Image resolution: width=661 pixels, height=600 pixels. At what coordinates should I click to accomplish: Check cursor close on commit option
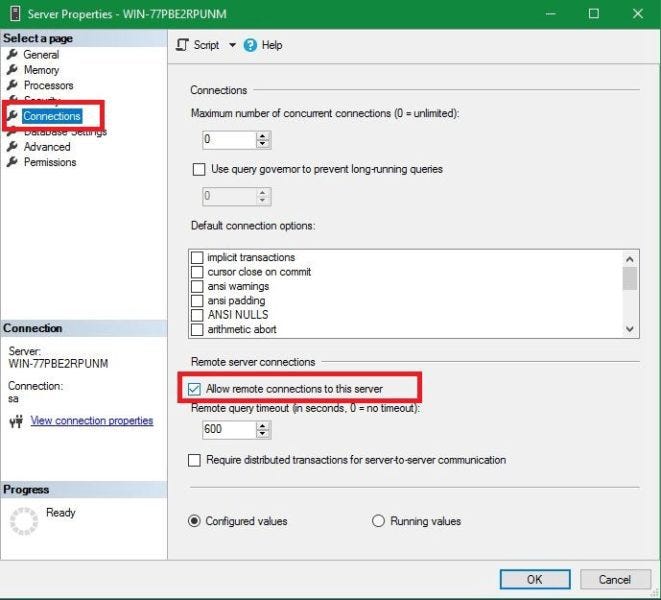197,272
